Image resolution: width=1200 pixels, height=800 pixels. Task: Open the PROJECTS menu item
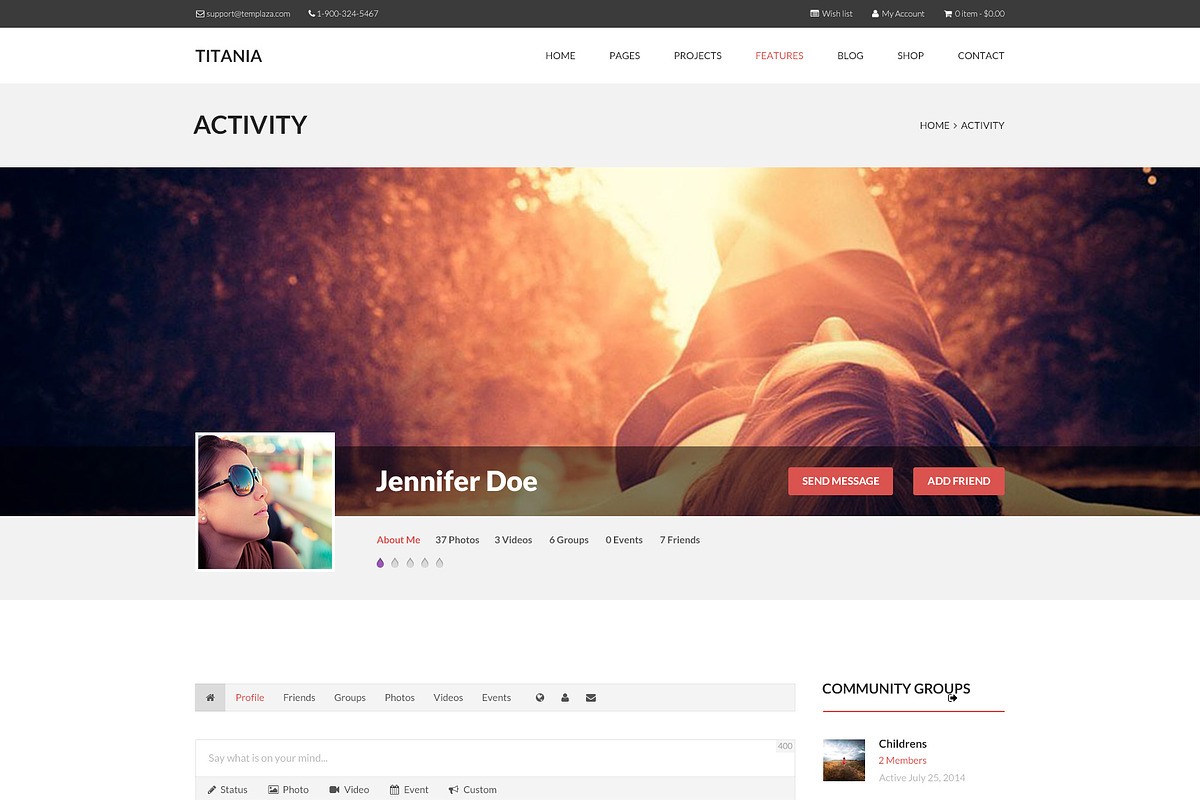(x=697, y=56)
